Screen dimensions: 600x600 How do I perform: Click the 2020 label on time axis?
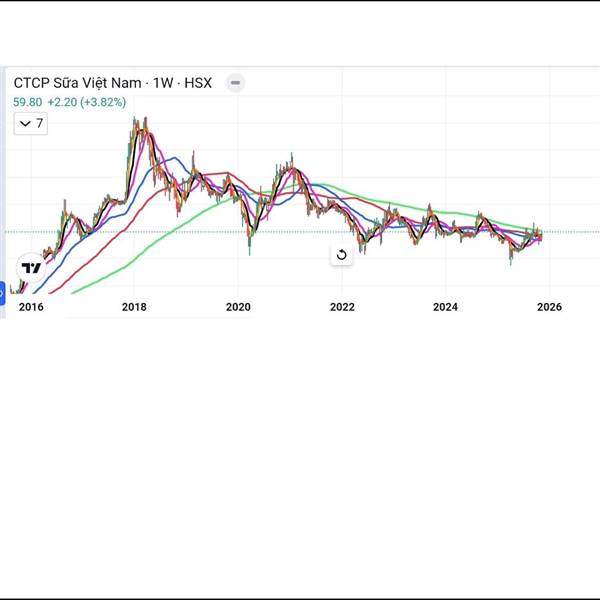238,307
